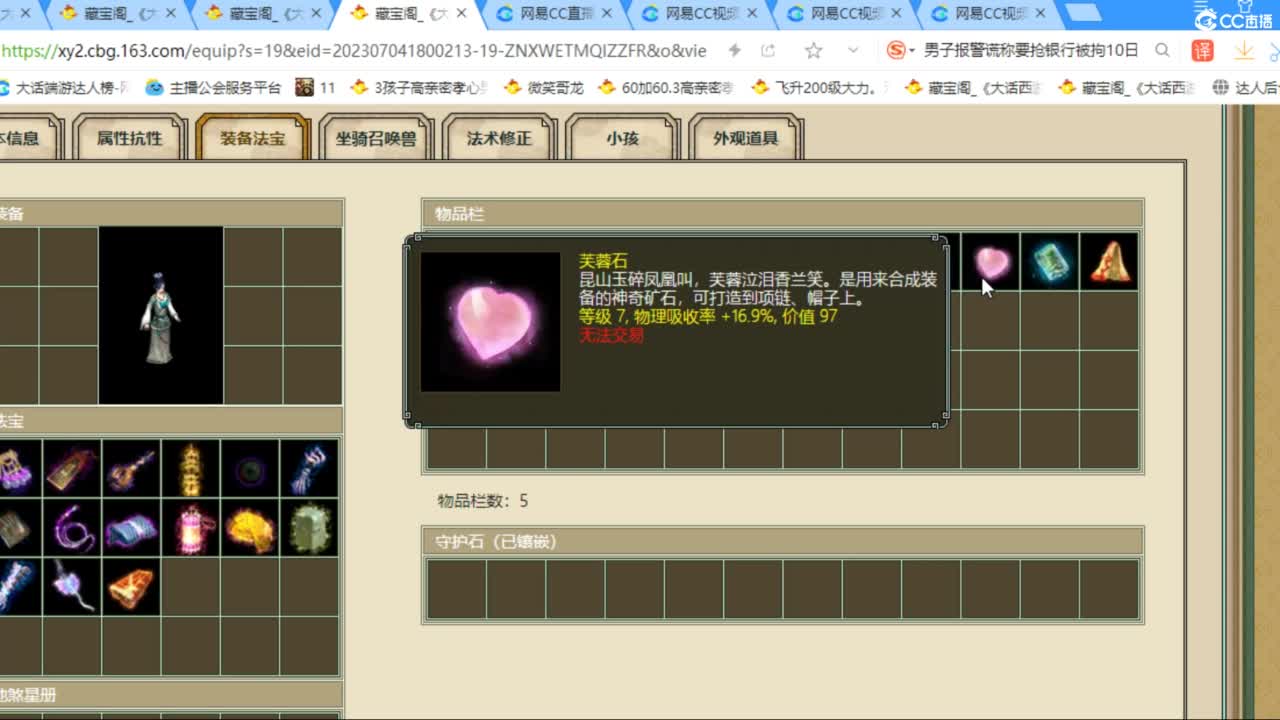Image resolution: width=1280 pixels, height=720 pixels.
Task: Click the red 无法交易 text
Action: (x=611, y=335)
